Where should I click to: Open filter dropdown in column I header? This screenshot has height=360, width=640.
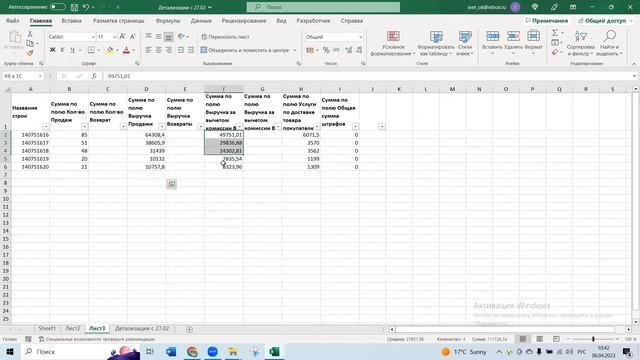[356, 127]
